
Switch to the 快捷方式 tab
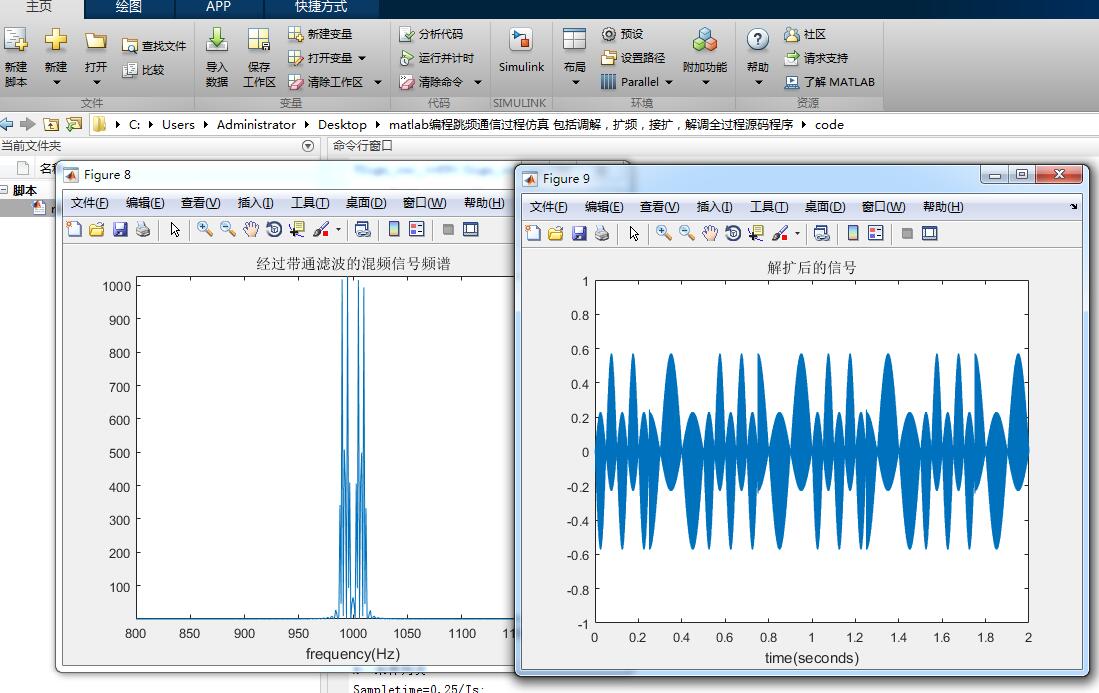[x=321, y=7]
